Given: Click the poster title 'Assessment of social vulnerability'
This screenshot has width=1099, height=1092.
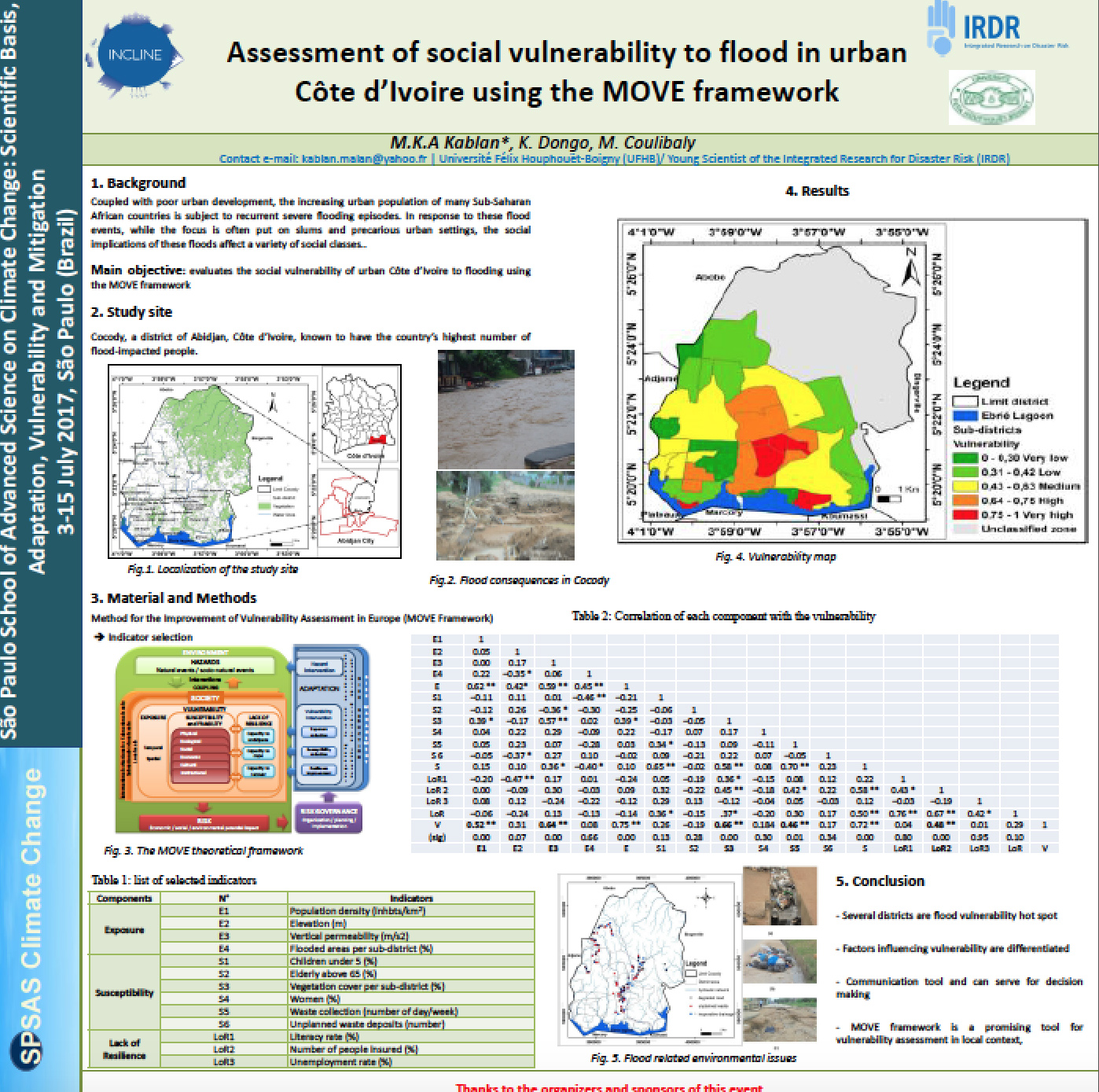Looking at the screenshot, I should (x=566, y=72).
